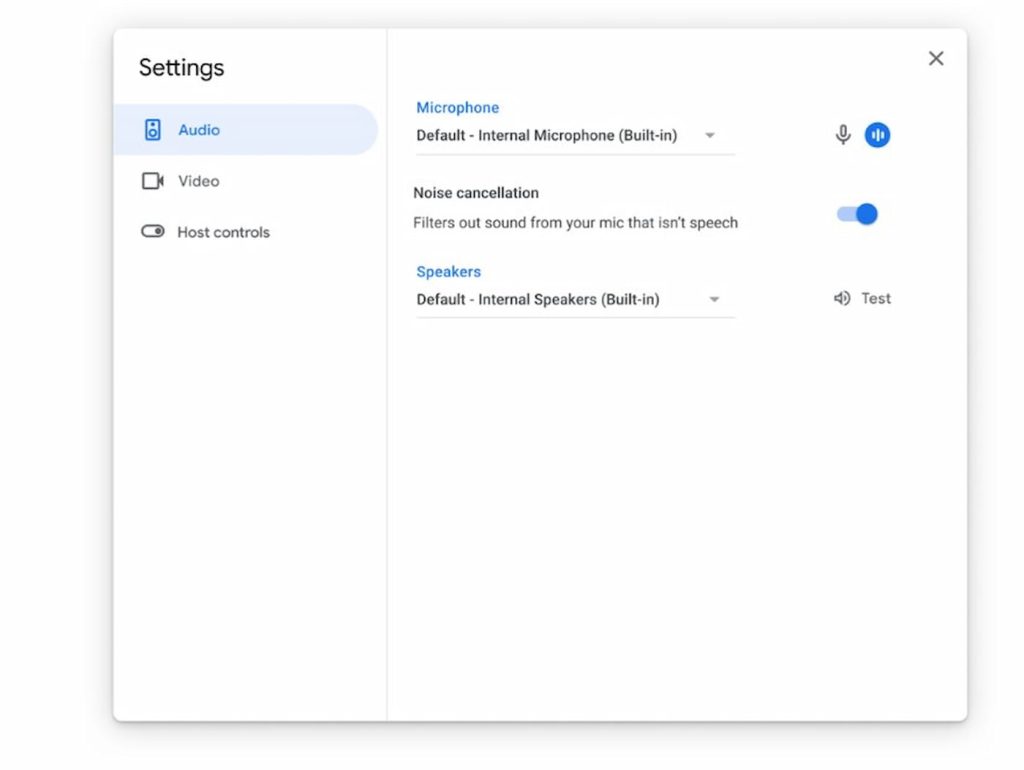Click the camera icon beside Video

[152, 181]
